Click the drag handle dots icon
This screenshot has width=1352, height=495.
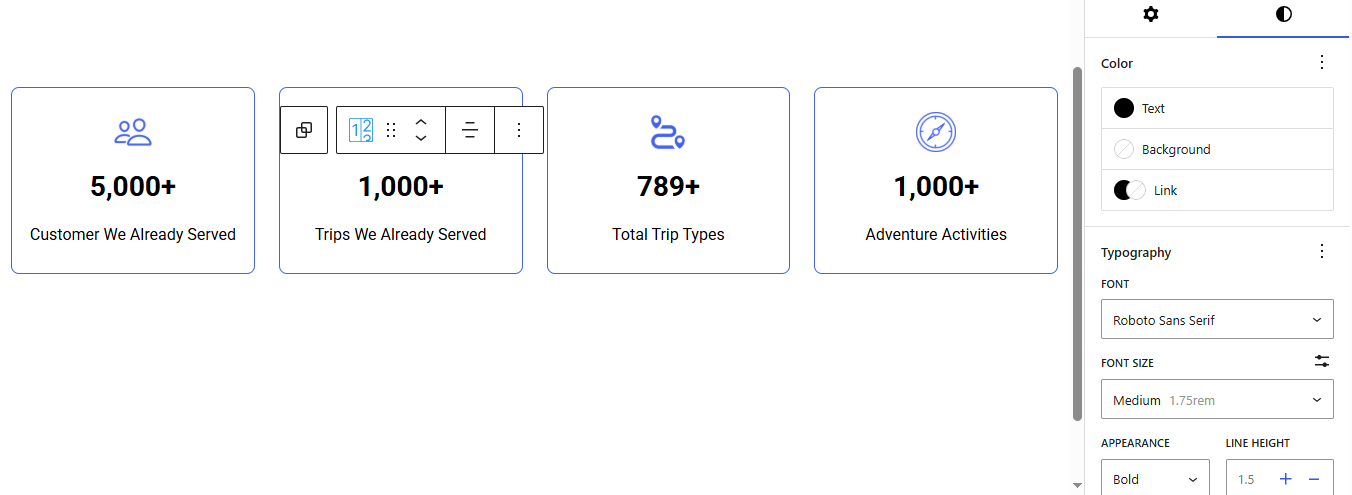[391, 130]
